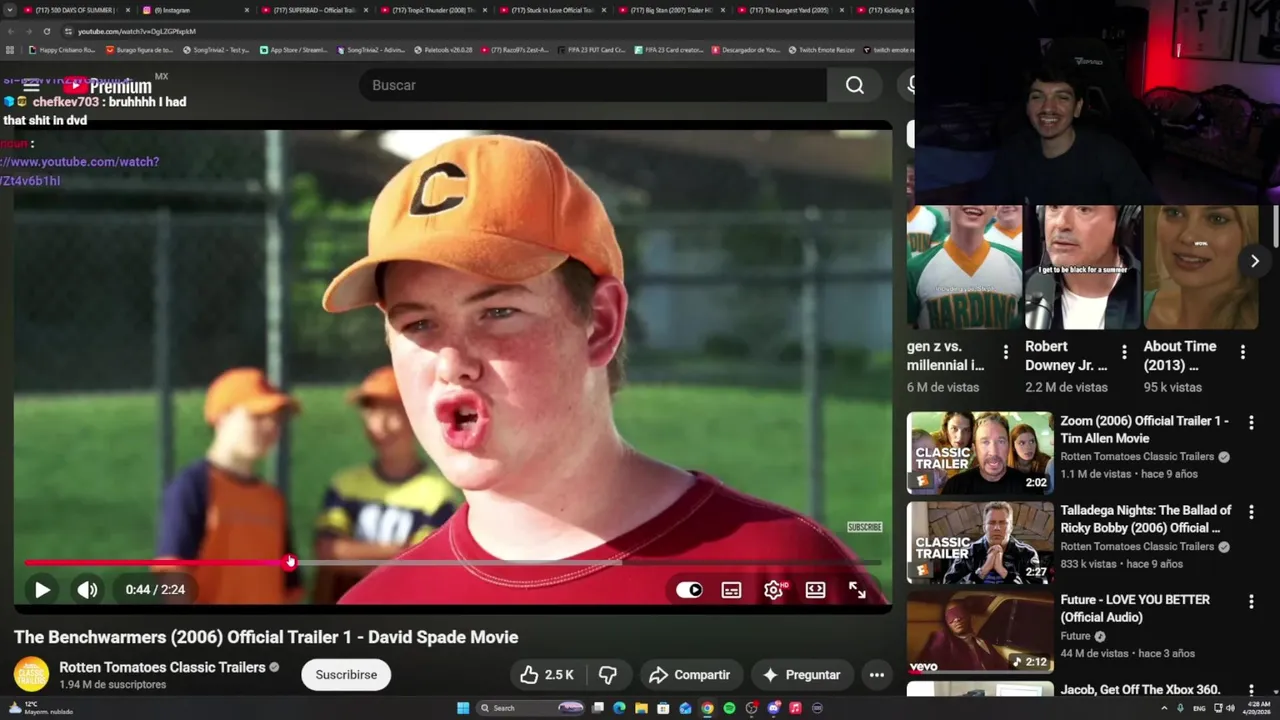Viewport: 1280px width, 720px height.
Task: Click the ENG language indicator
Action: pyautogui.click(x=1199, y=708)
